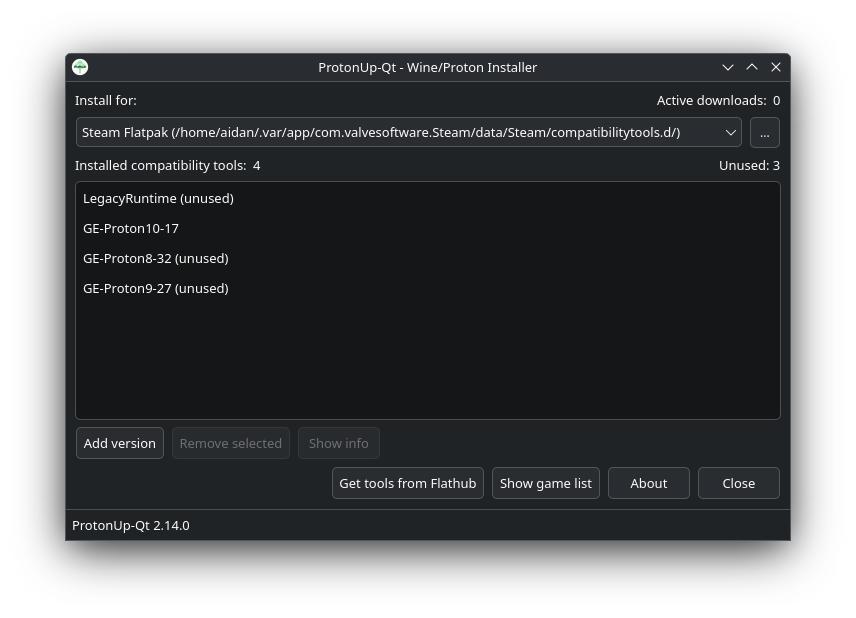The height and width of the screenshot is (618, 856).
Task: Click the Show info button
Action: coord(338,443)
